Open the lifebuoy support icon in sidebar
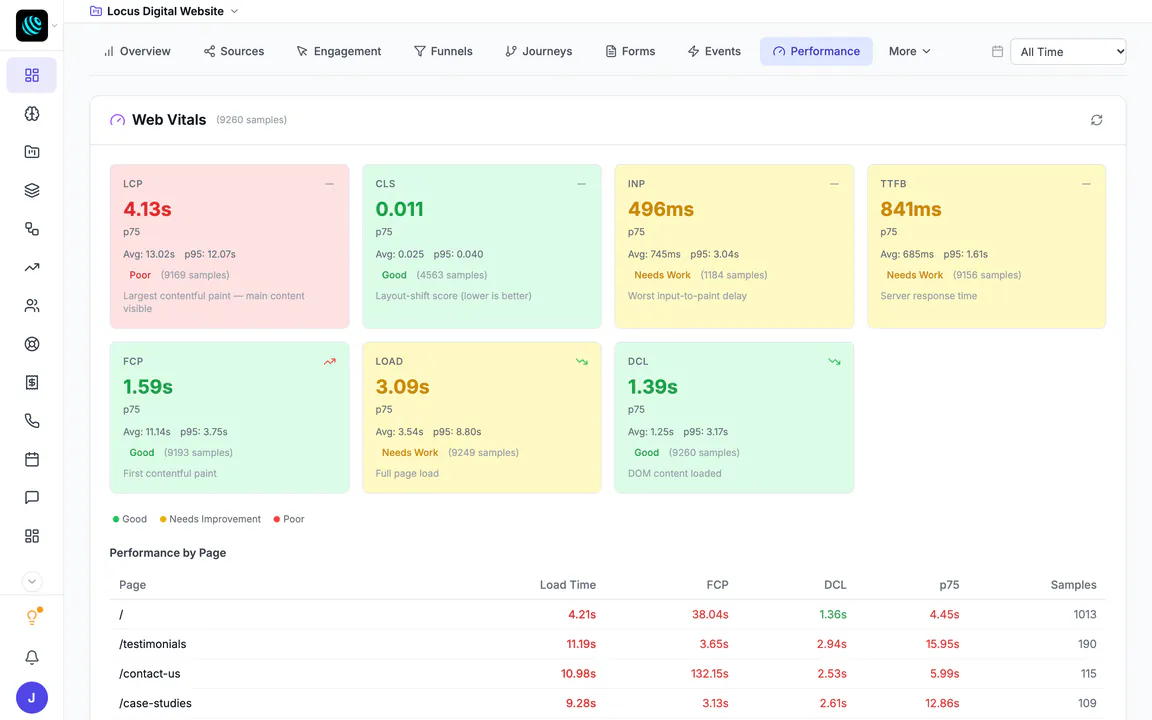 32,344
